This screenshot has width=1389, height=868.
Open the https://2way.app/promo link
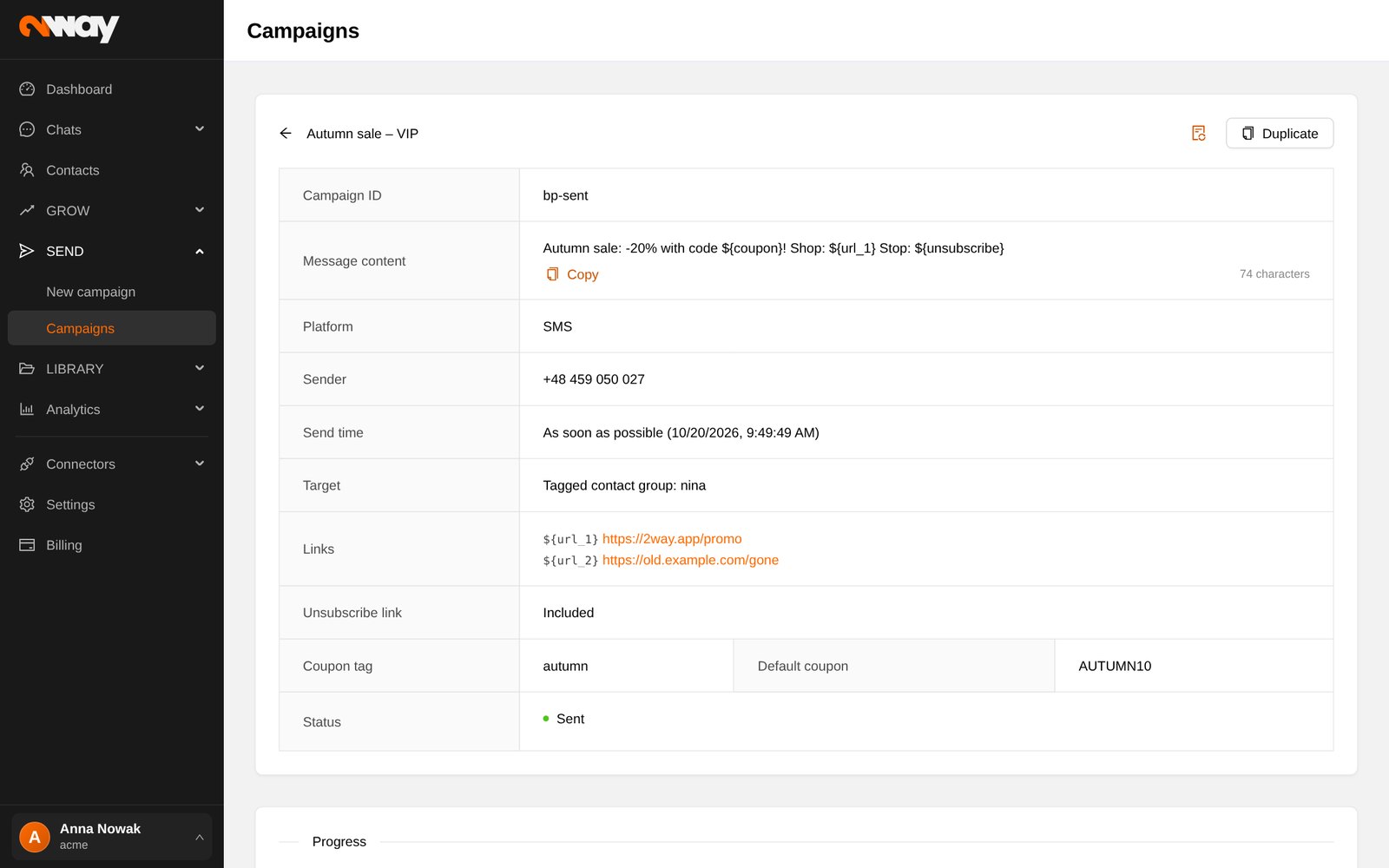coord(672,539)
